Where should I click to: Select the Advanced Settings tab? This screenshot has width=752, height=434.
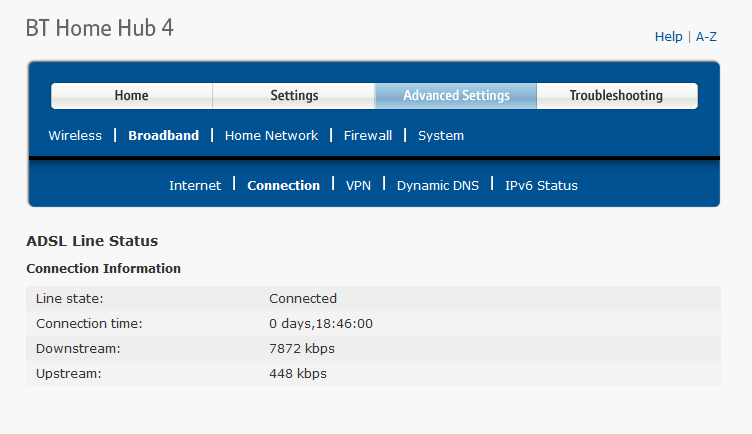click(x=456, y=95)
